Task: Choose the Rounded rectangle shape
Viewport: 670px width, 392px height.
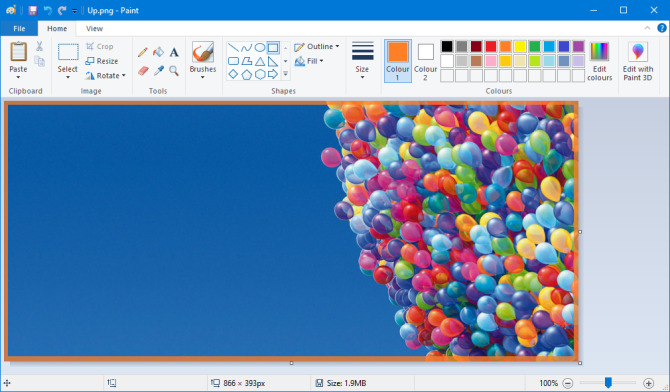Action: click(x=233, y=61)
